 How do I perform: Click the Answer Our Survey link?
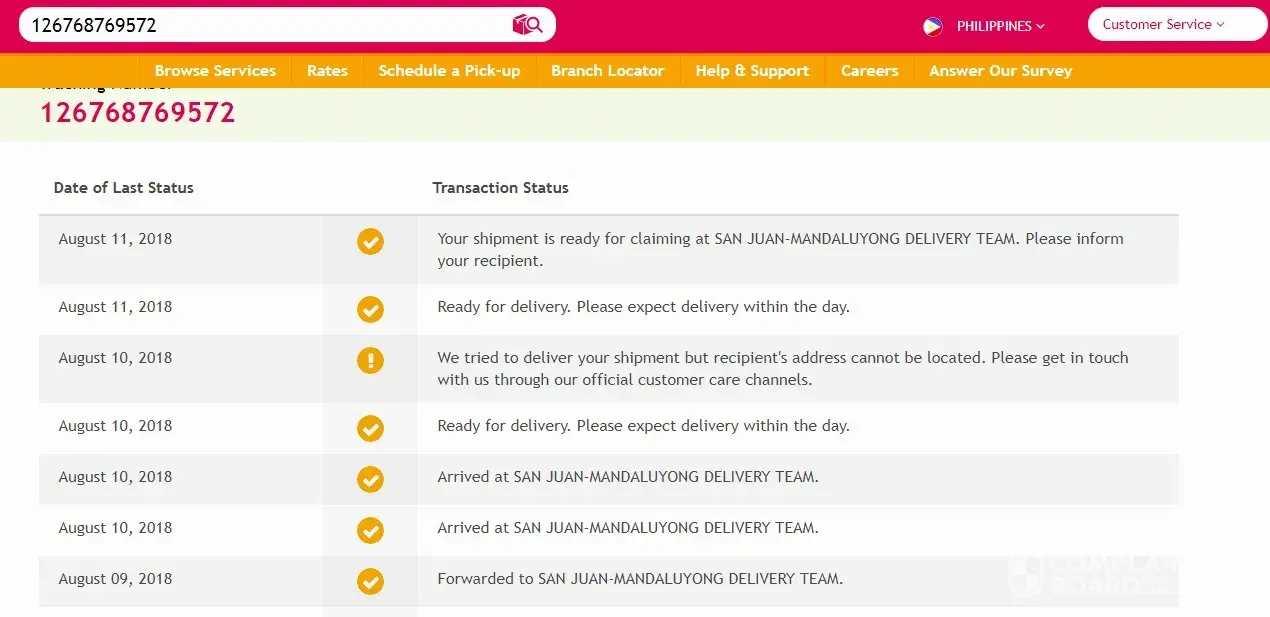coord(1000,71)
